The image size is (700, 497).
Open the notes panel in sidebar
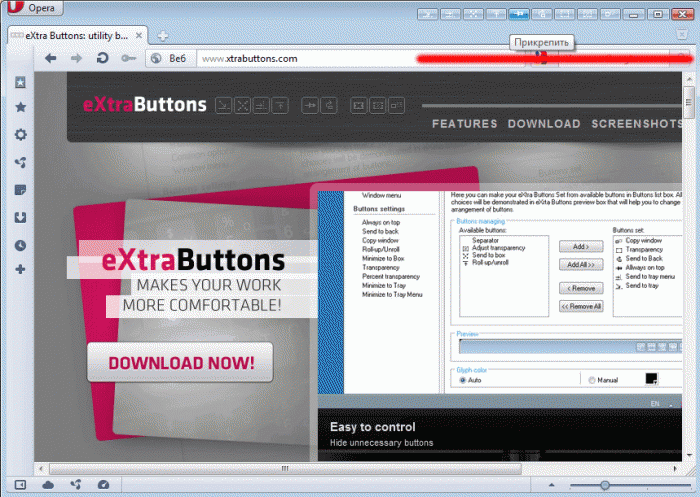[x=20, y=189]
